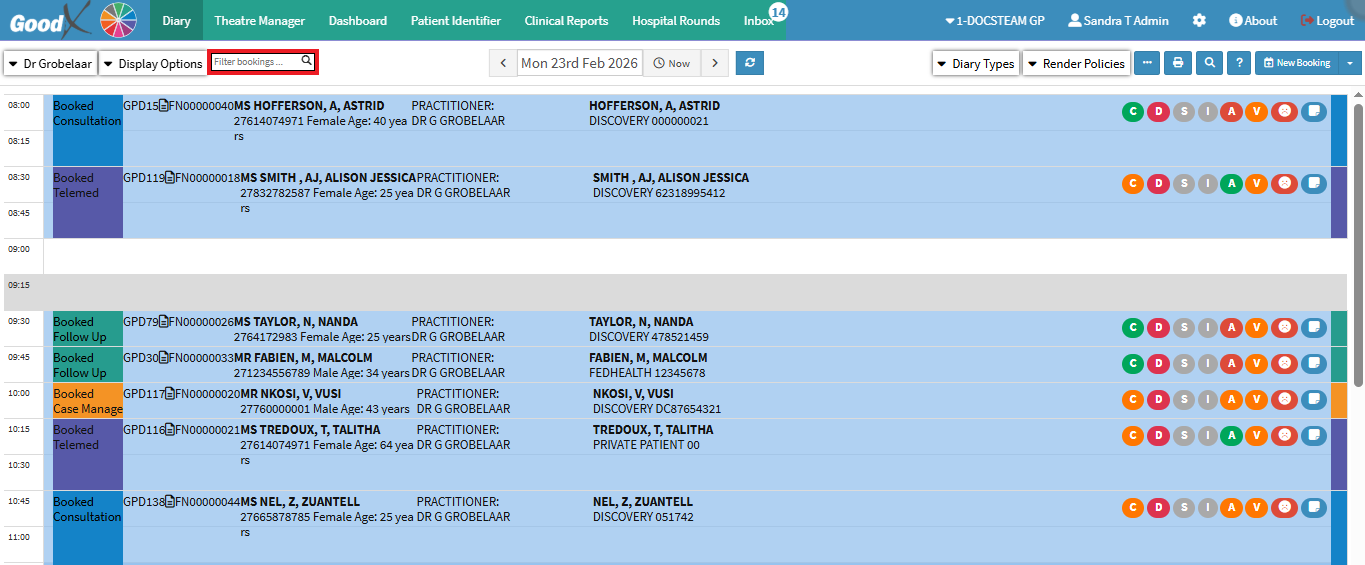Click the V icon in Nanda Taylor row
Screen dimensions: 1365x565
(1257, 327)
